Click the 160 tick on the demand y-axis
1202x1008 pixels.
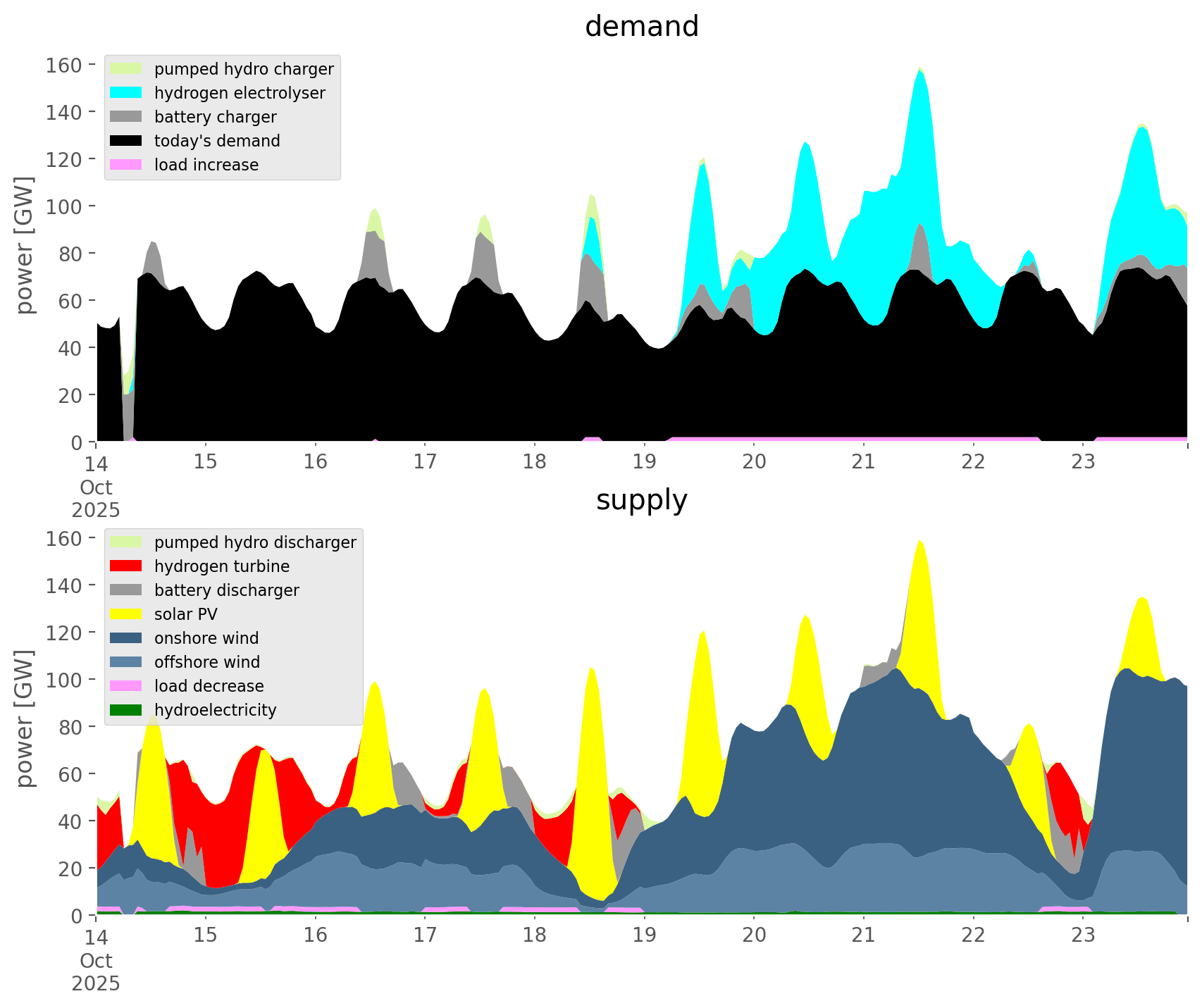[x=63, y=66]
